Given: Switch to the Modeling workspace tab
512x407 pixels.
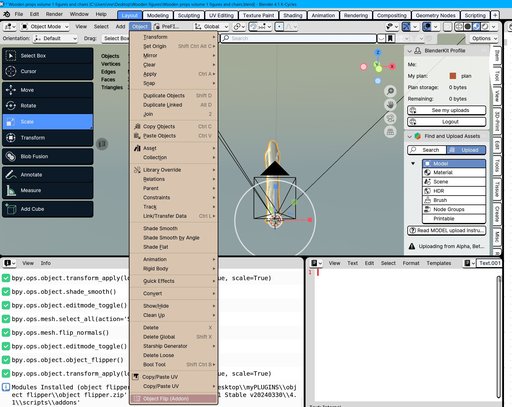Looking at the screenshot, I should point(158,15).
